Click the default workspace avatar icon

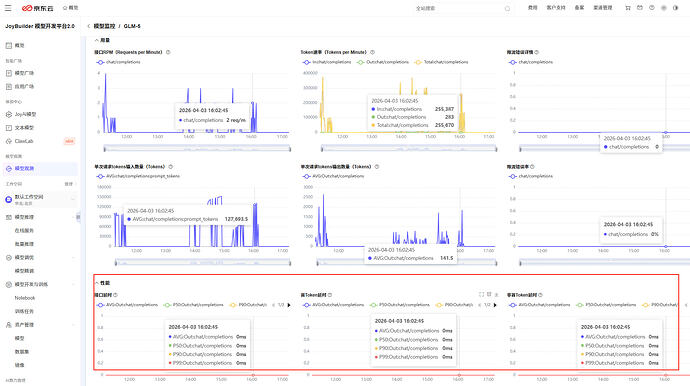pyautogui.click(x=8, y=199)
